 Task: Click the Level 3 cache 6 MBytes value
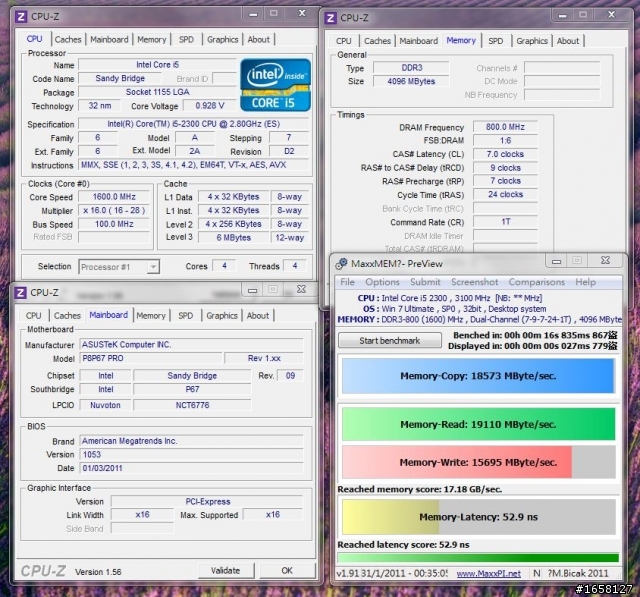233,237
